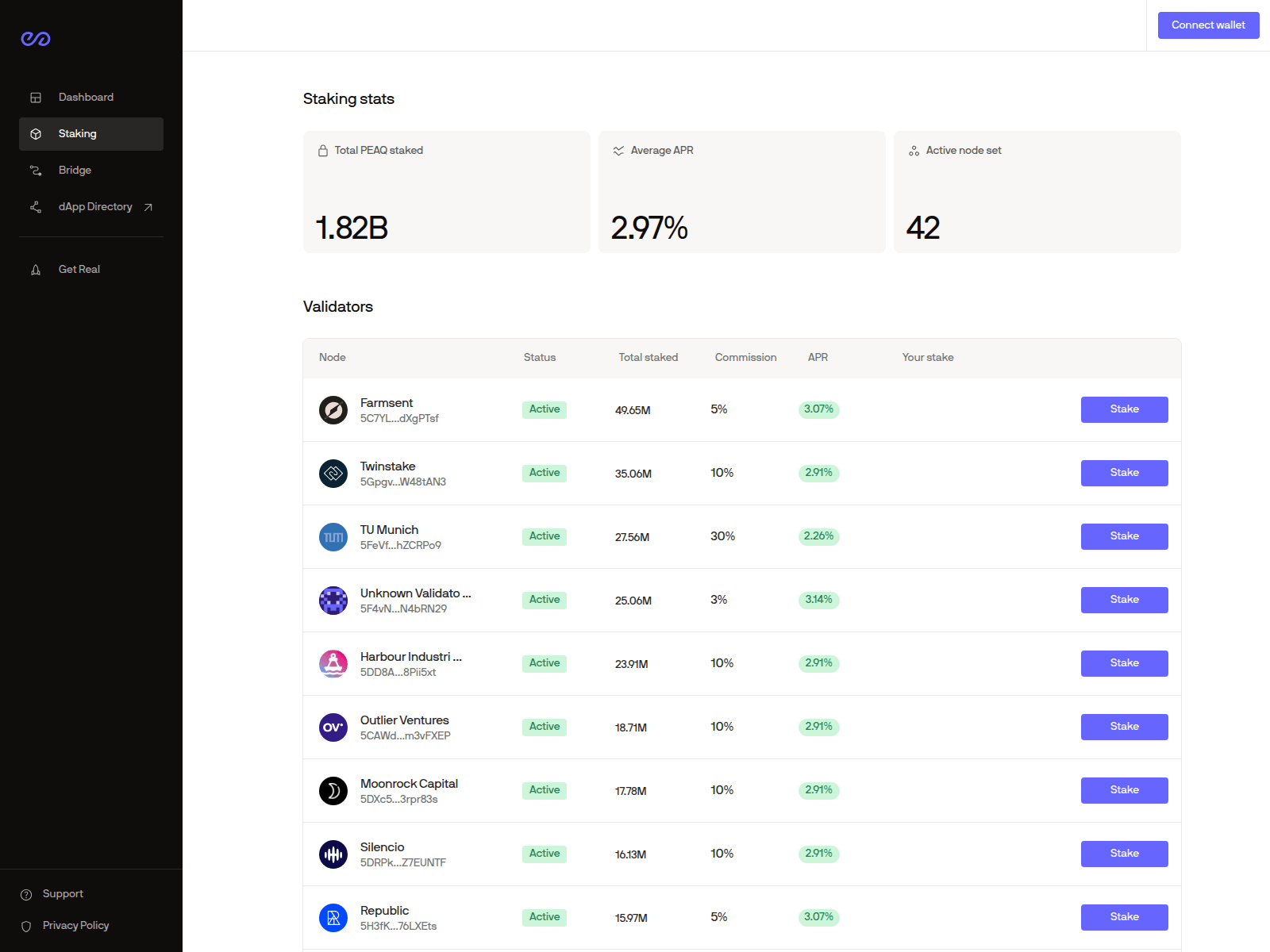Click the Moonrock Capital name
This screenshot has height=952, width=1270.
[x=409, y=784]
